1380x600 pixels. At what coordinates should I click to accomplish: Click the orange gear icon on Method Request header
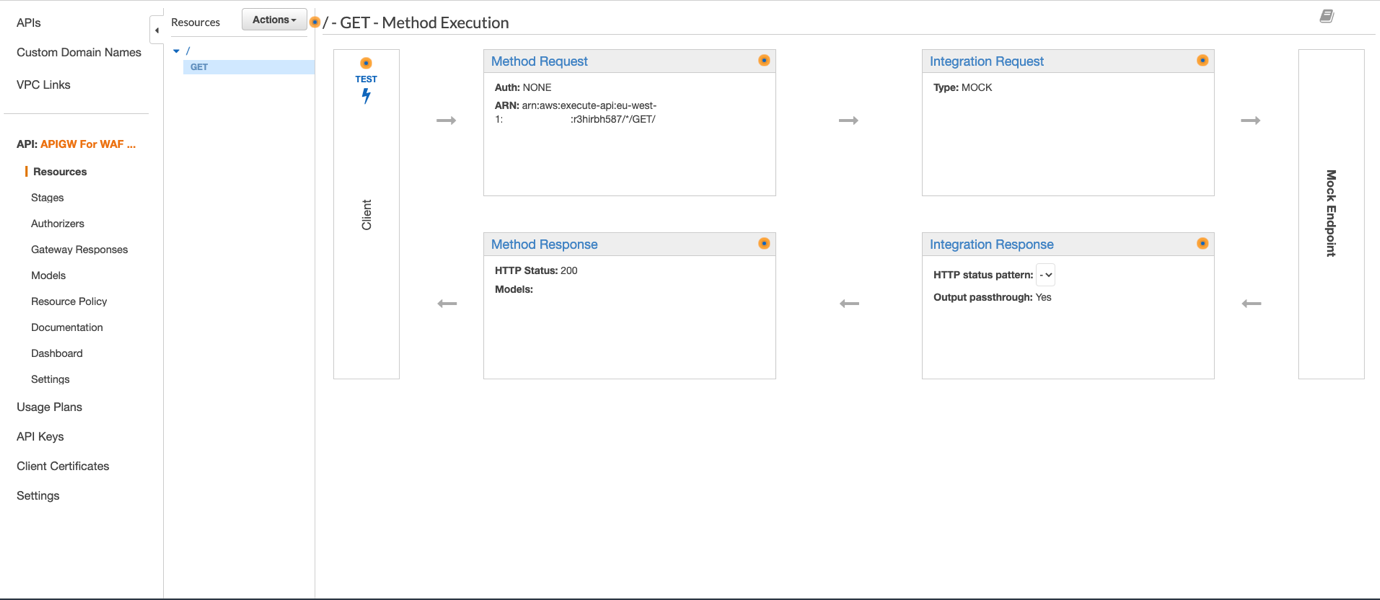(x=764, y=60)
